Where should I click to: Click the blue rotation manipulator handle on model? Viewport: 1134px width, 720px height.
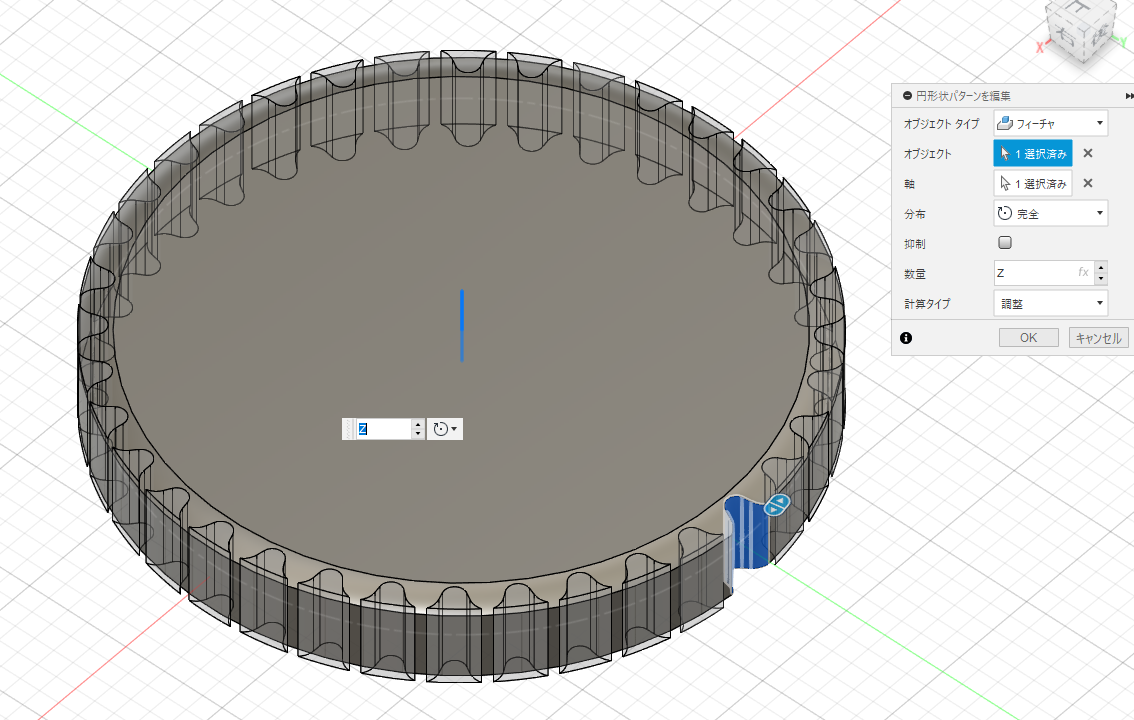(777, 506)
